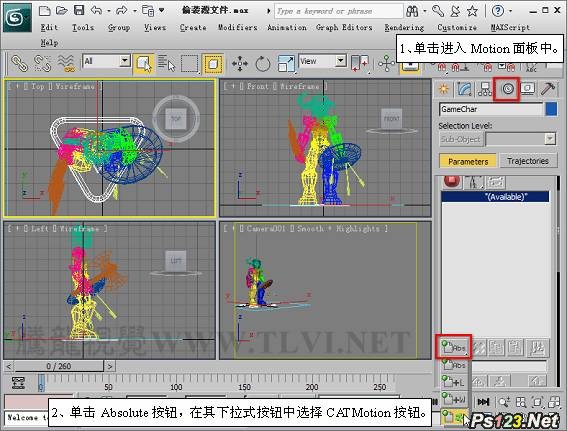The width and height of the screenshot is (567, 431).
Task: Click the CAT layer curve button far right of the layer row
Action: pyautogui.click(x=537, y=348)
